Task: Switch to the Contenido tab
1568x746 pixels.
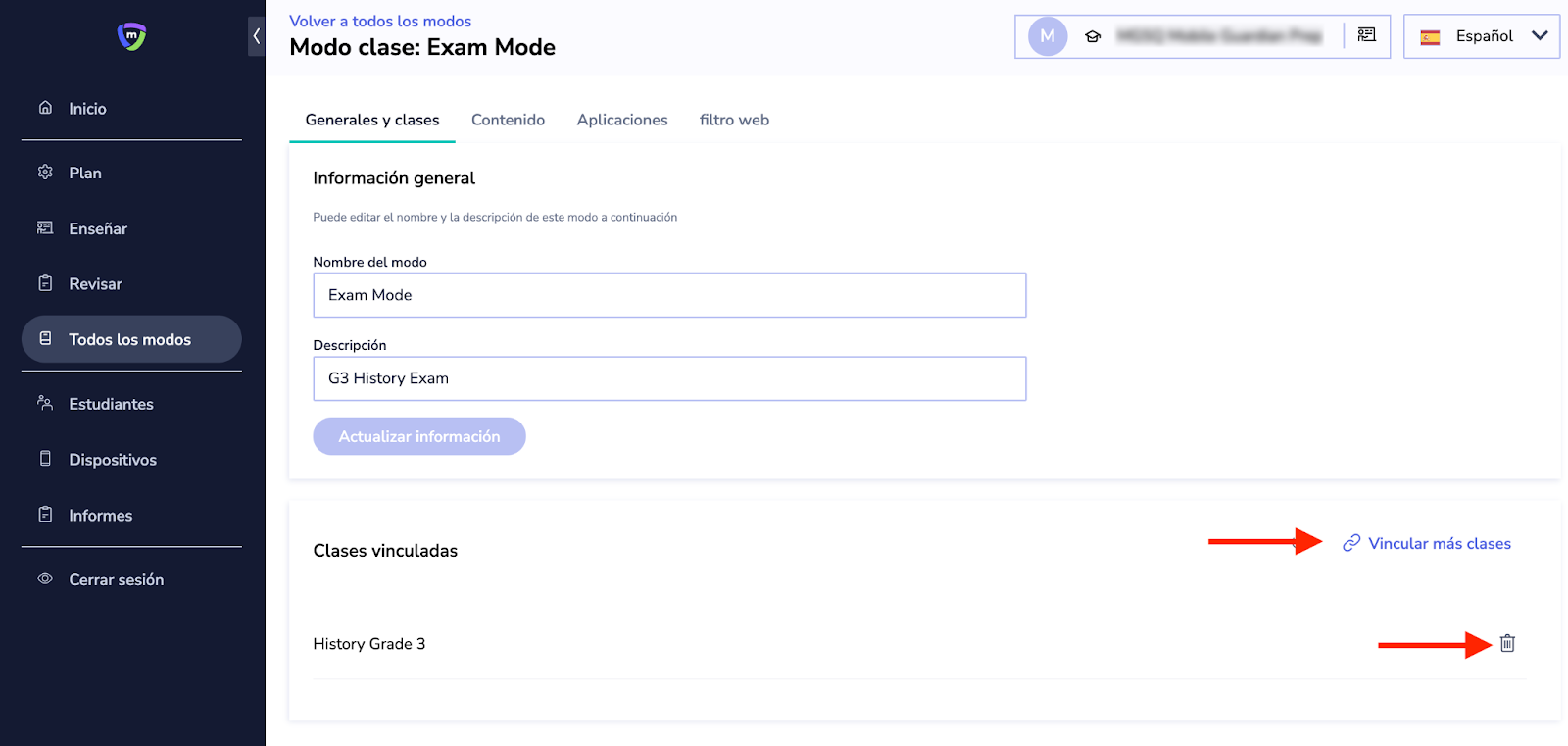Action: pos(508,120)
